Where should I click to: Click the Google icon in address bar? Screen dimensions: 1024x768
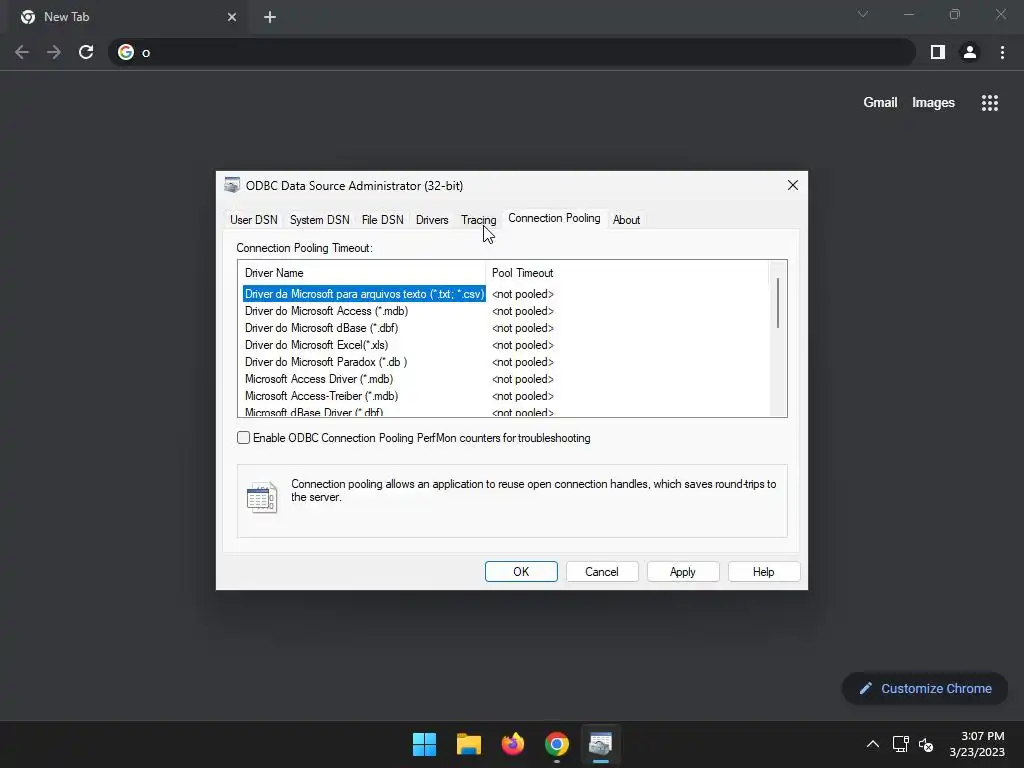coord(125,52)
